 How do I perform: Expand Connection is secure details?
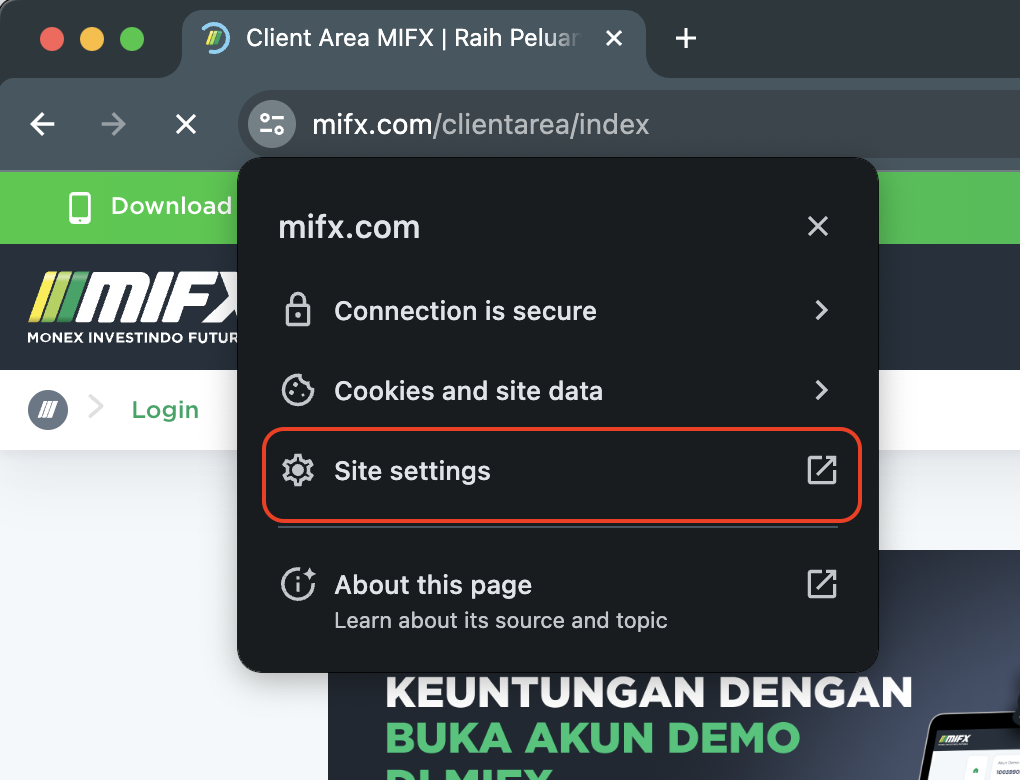821,310
